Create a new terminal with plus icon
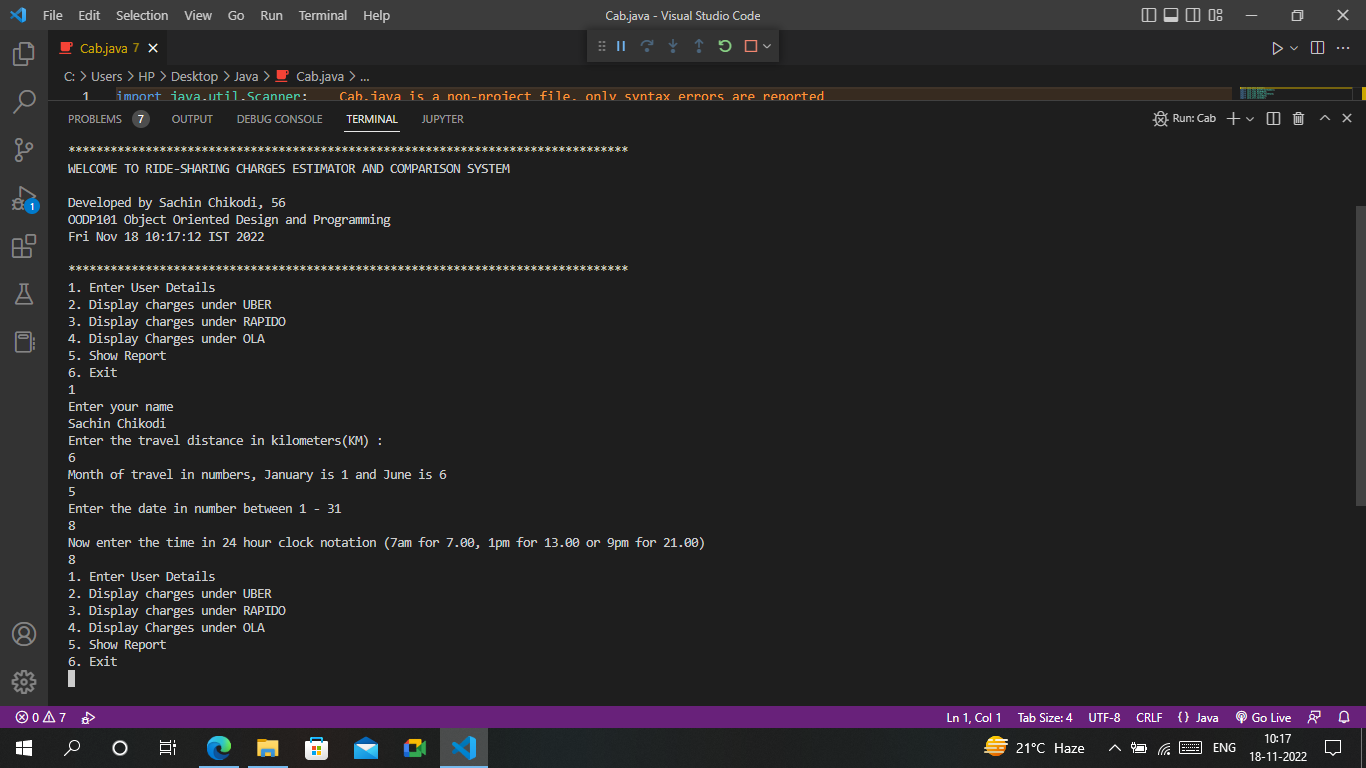The height and width of the screenshot is (768, 1366). pos(1233,118)
